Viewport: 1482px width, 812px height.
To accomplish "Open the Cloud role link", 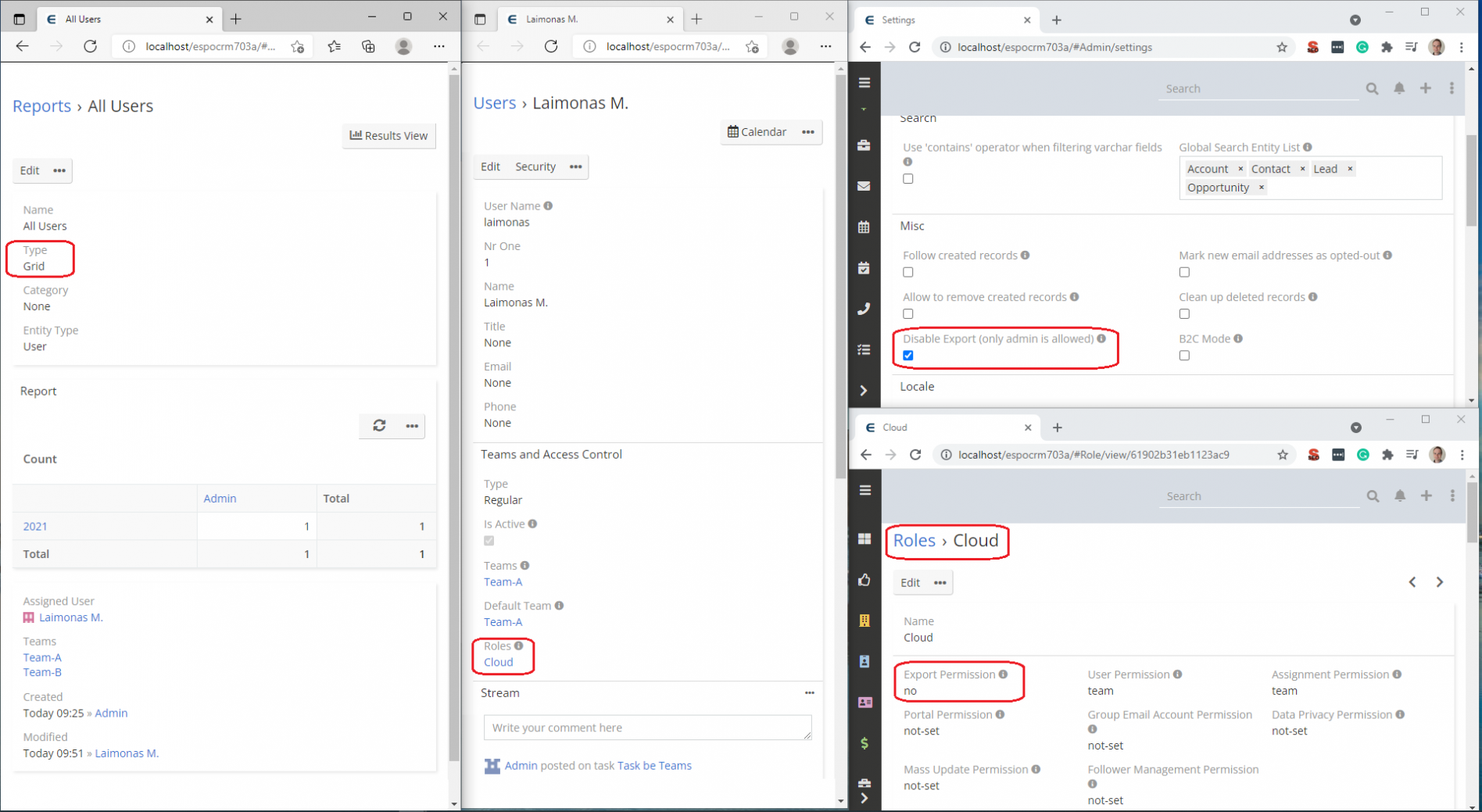I will pos(499,662).
